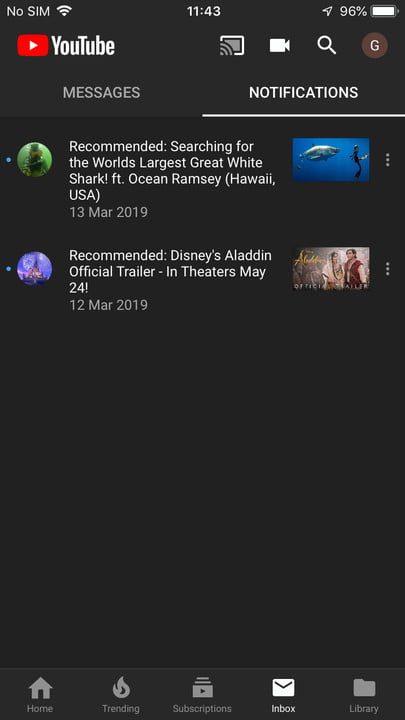
Task: Select the NOTIFICATIONS tab
Action: point(304,92)
